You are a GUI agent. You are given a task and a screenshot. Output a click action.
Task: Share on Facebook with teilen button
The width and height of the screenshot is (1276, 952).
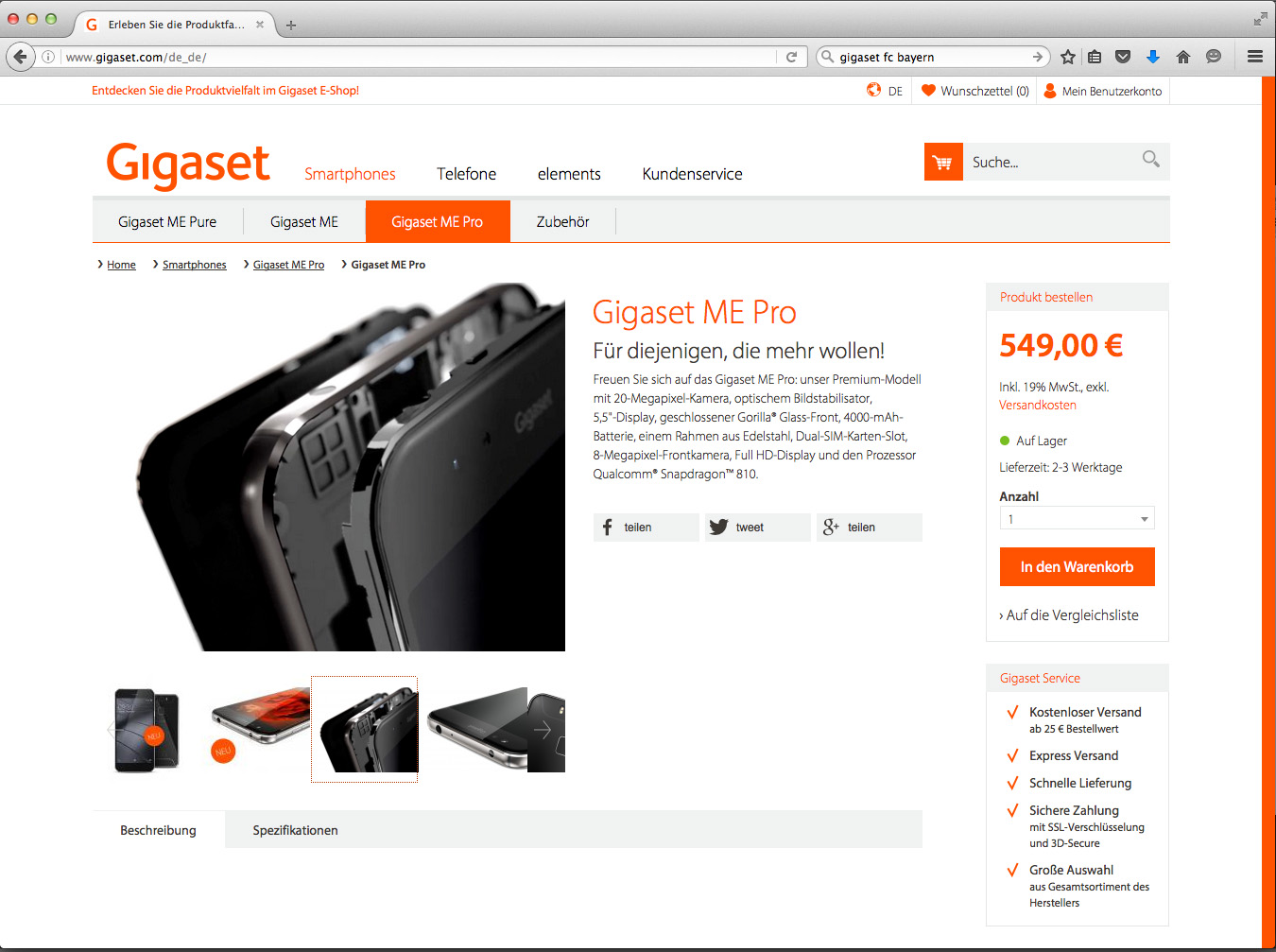pos(647,528)
